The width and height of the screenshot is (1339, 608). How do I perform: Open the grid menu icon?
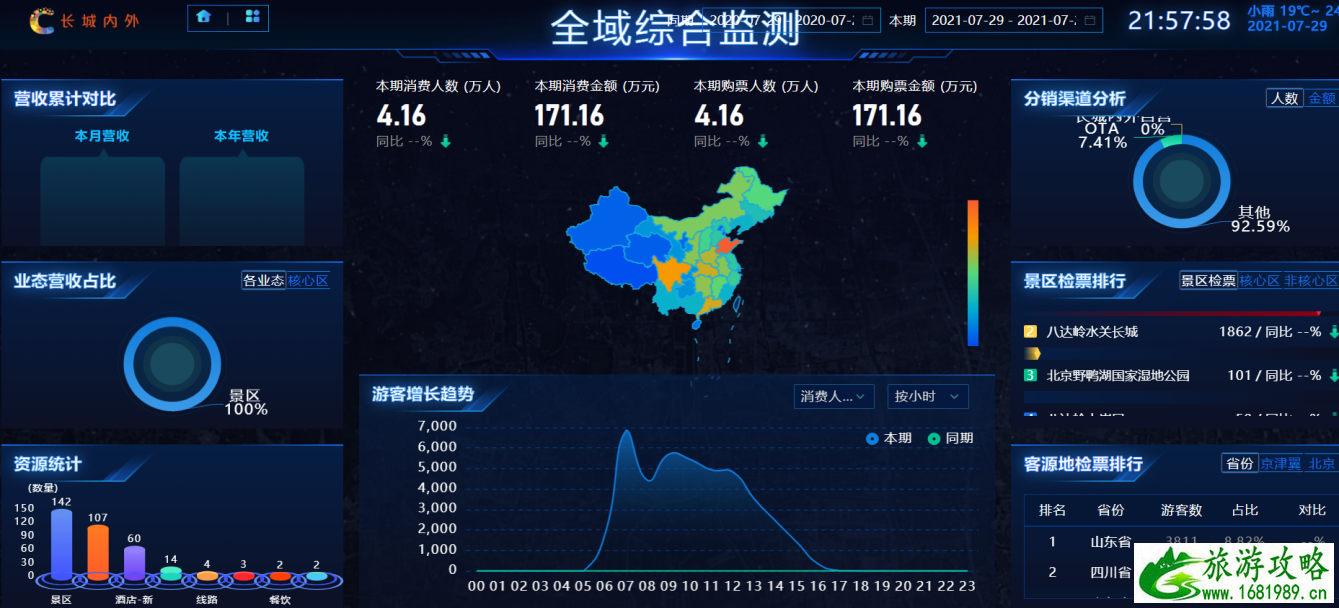253,17
